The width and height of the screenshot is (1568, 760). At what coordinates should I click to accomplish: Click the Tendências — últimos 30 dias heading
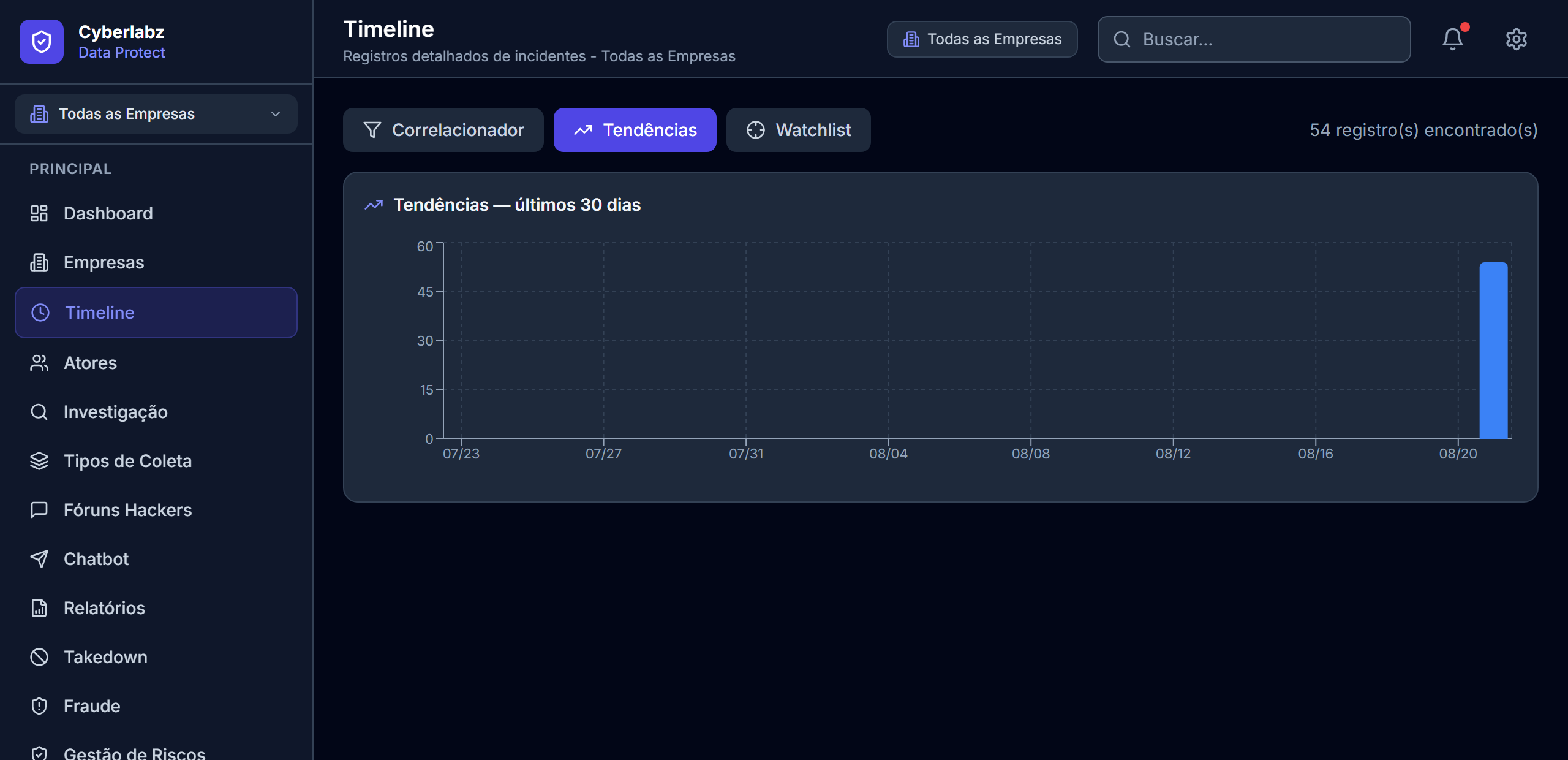click(x=517, y=205)
